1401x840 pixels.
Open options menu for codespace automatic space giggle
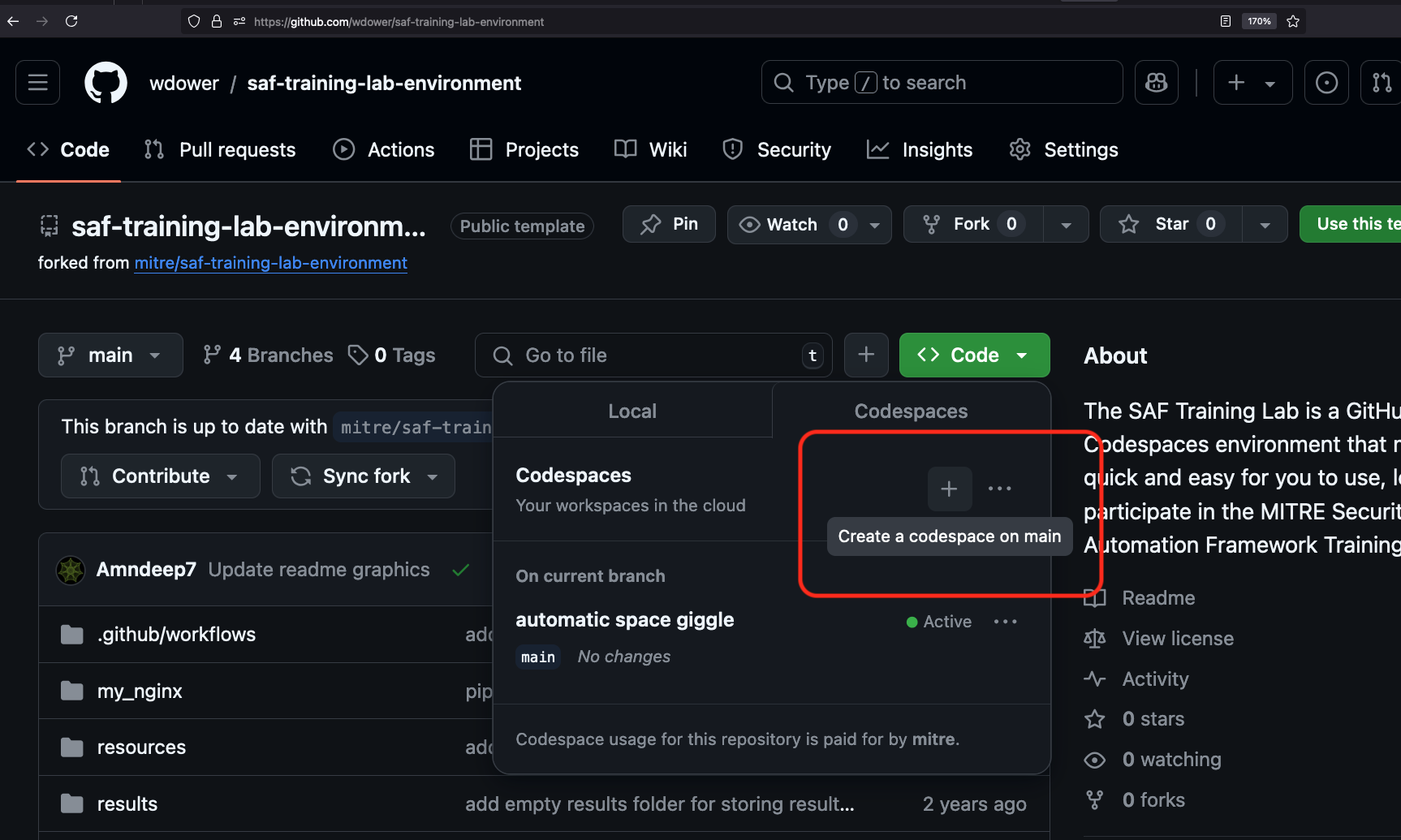[1005, 621]
